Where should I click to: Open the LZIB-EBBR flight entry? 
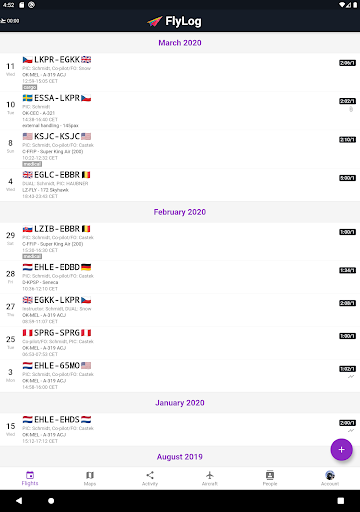180,242
